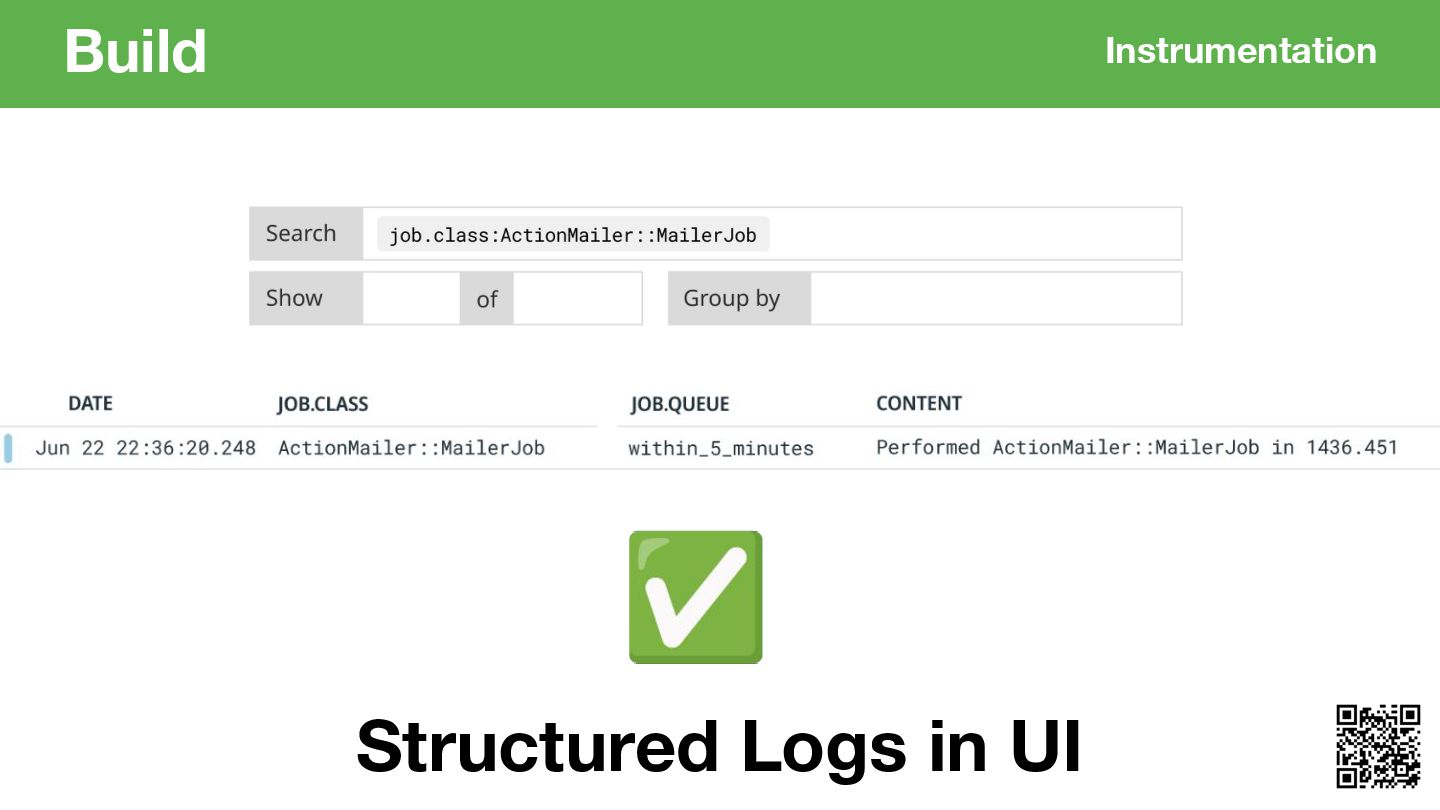This screenshot has width=1440, height=810.
Task: Select the job.class:ActionMailer::MailerJob search tag
Action: pyautogui.click(x=573, y=235)
